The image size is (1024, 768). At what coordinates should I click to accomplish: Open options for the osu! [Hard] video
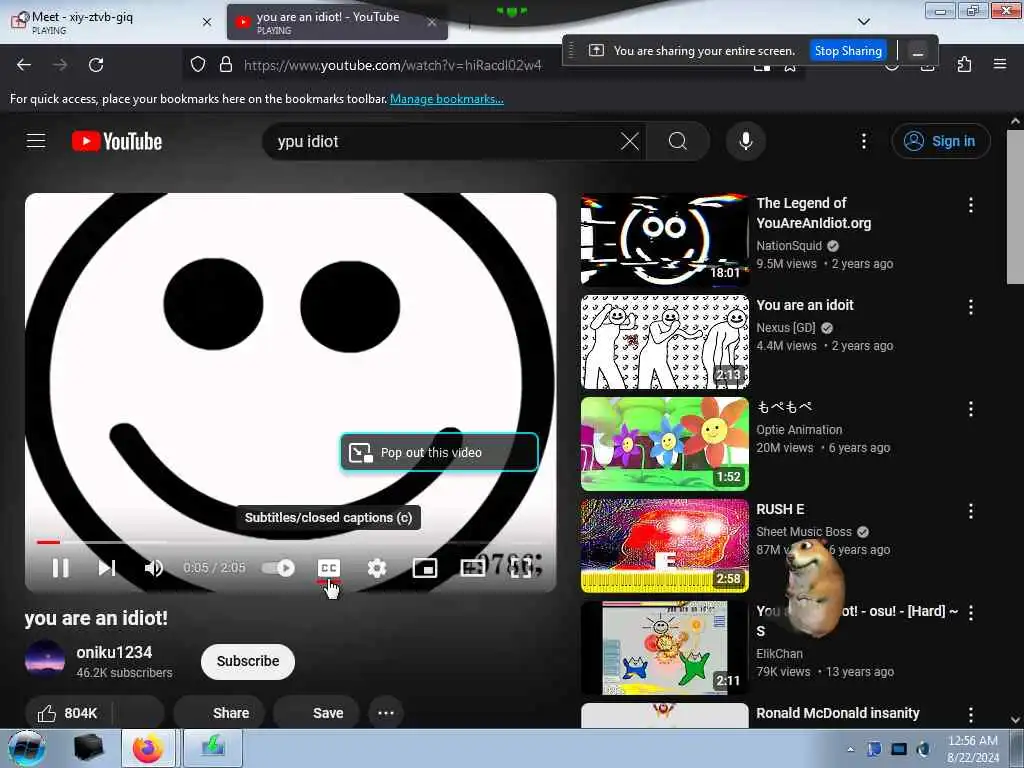point(971,613)
